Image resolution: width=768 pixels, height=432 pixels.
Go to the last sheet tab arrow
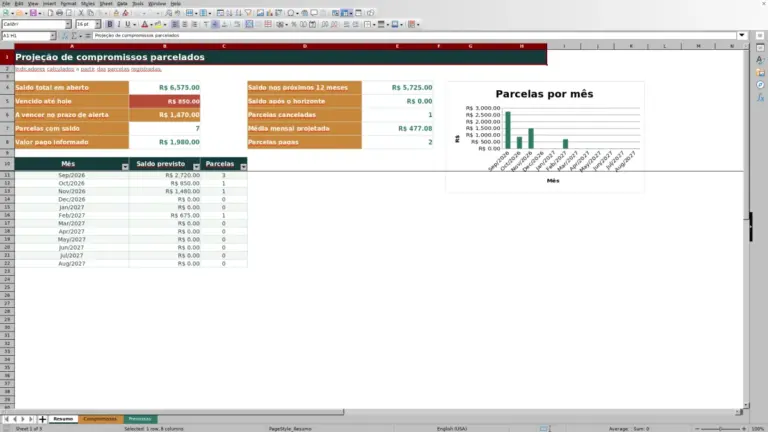tap(31, 419)
